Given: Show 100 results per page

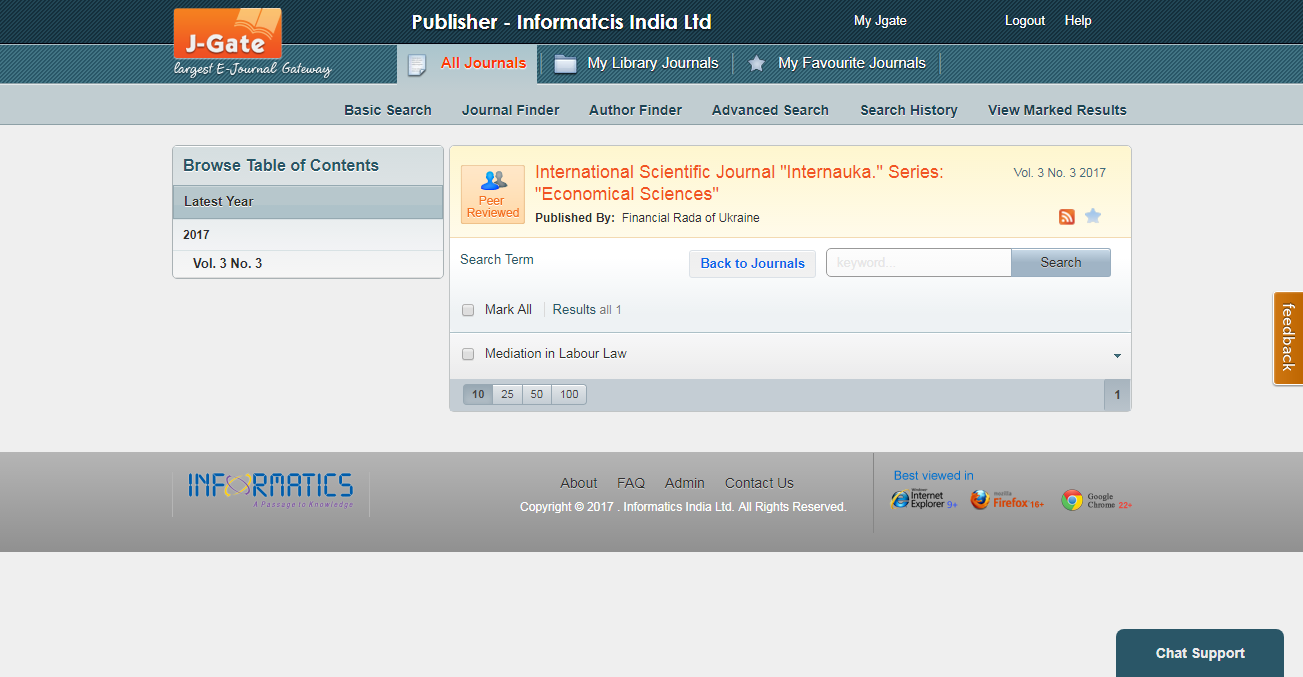Looking at the screenshot, I should click(569, 394).
